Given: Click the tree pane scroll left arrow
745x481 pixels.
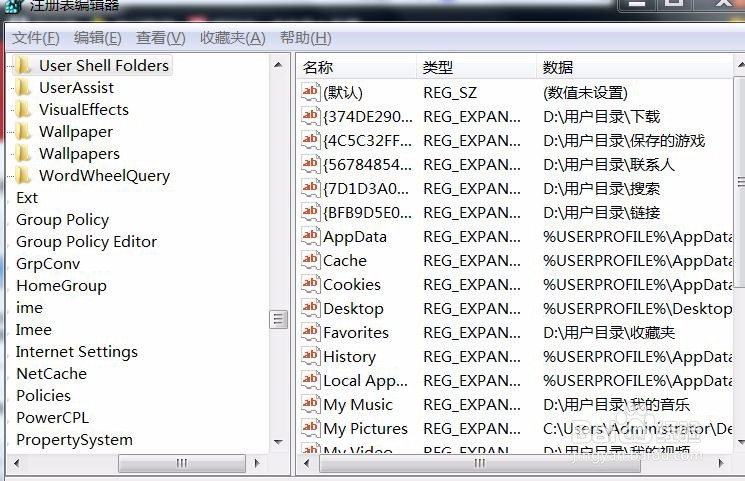Looking at the screenshot, I should pos(16,463).
